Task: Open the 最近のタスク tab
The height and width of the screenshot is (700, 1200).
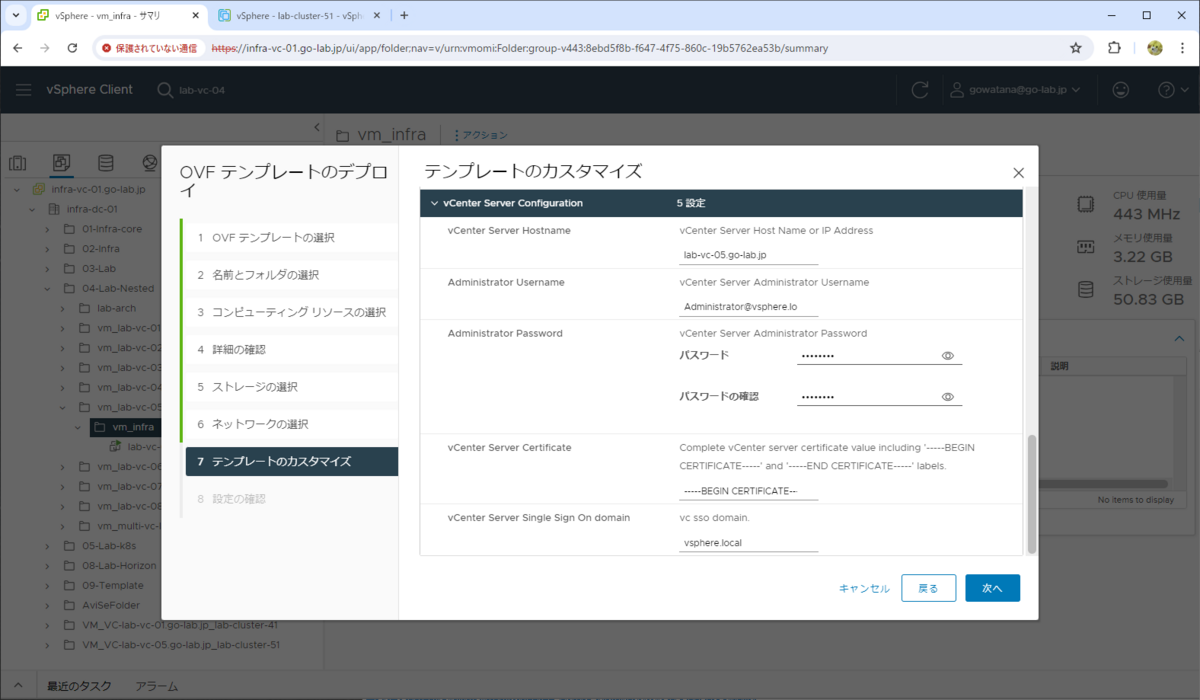Action: click(x=78, y=687)
